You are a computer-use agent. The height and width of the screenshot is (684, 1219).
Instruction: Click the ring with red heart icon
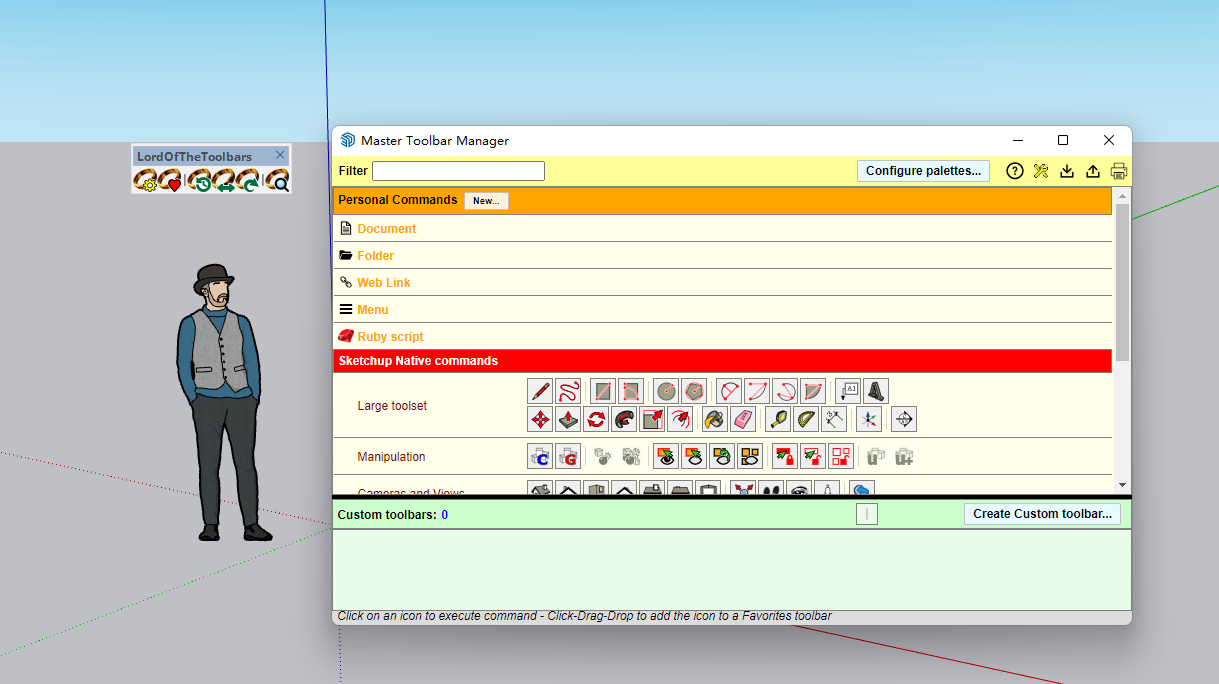[x=171, y=181]
